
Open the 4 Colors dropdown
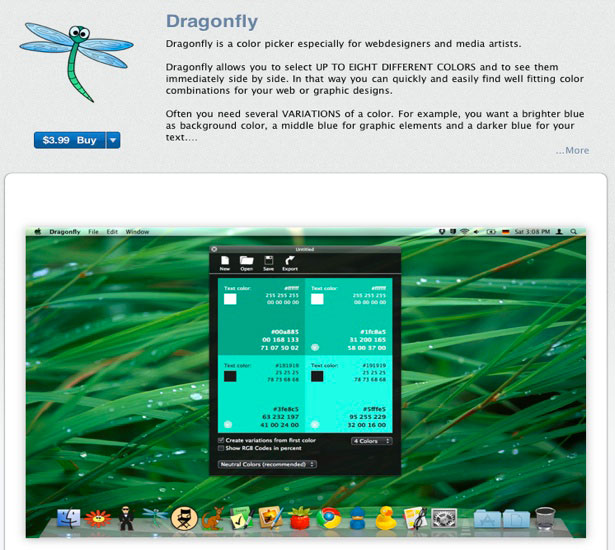[371, 441]
